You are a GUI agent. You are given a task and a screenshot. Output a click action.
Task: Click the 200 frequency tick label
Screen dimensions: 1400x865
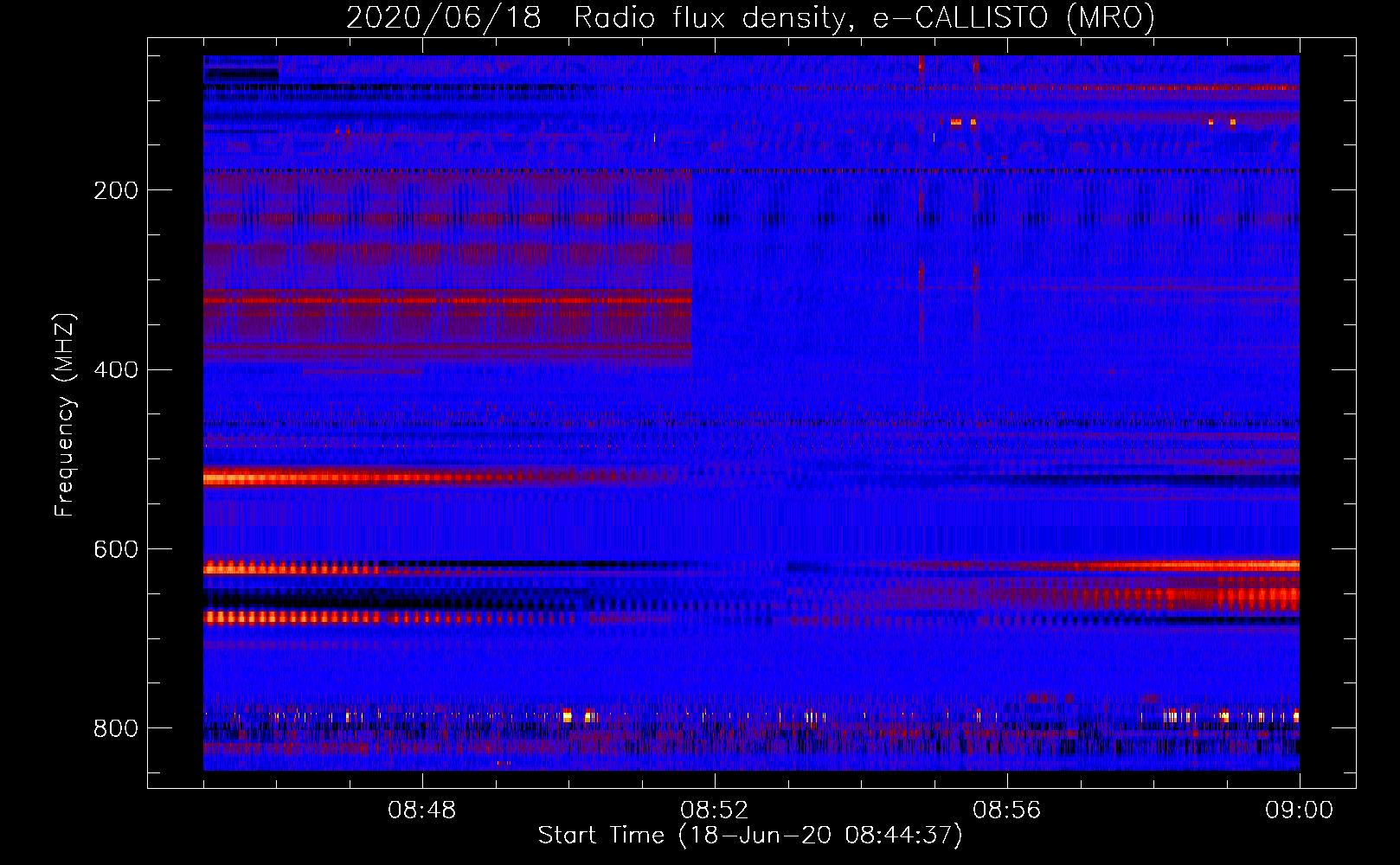[116, 190]
